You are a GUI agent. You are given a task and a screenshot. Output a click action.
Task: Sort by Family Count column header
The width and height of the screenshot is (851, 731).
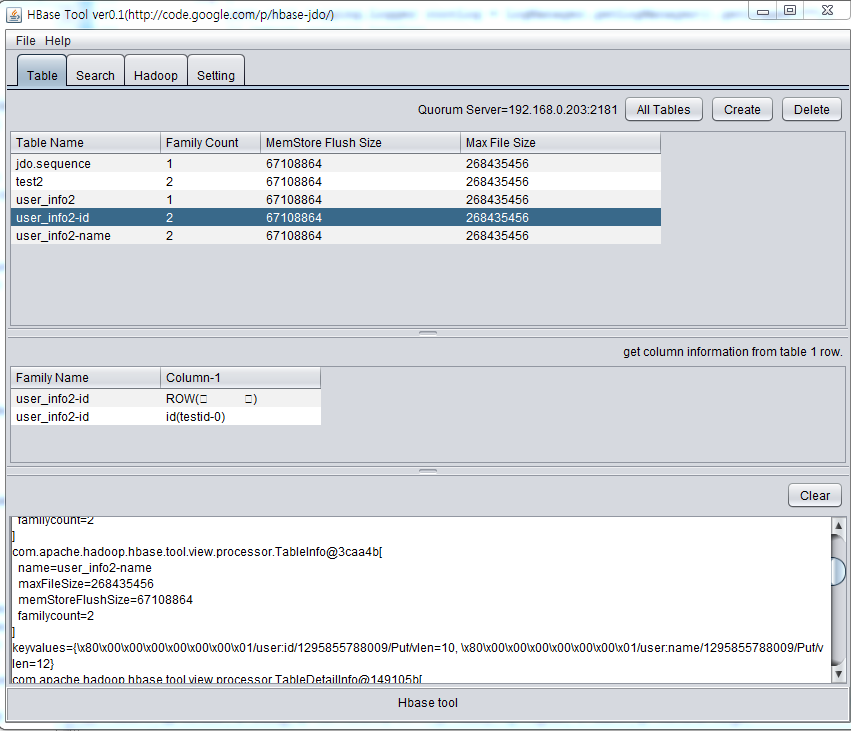210,143
